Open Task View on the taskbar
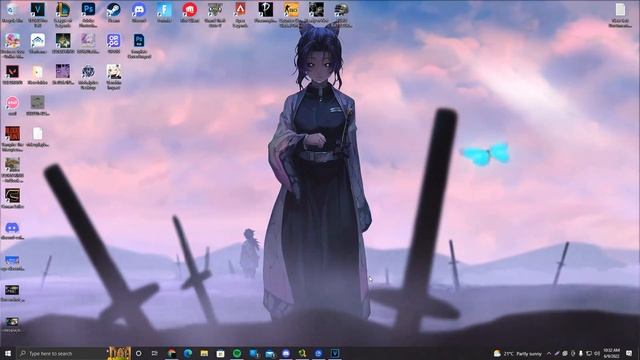The height and width of the screenshot is (360, 640). pyautogui.click(x=155, y=353)
